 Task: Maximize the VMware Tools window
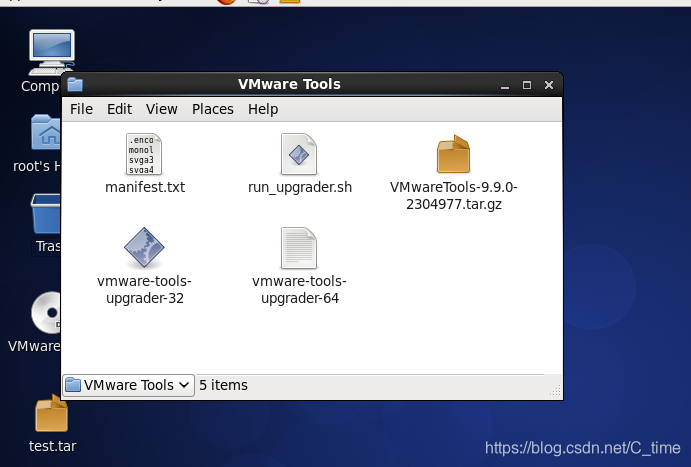point(527,85)
